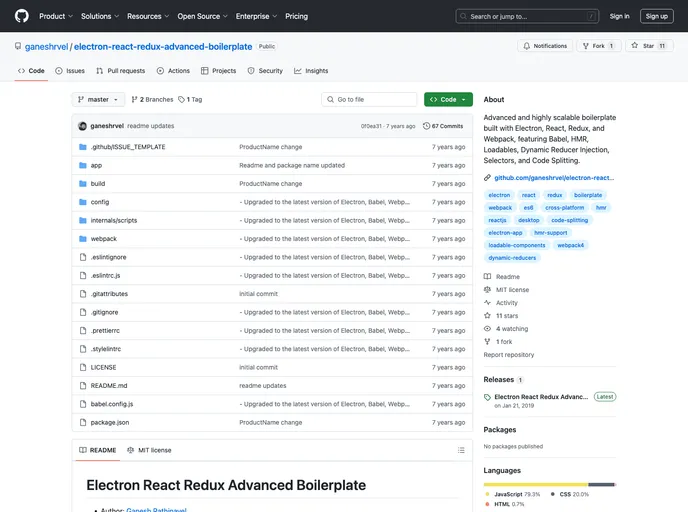Screen dimensions: 688x512
Task: Switch to the Issues tab
Action: pyautogui.click(x=70, y=71)
